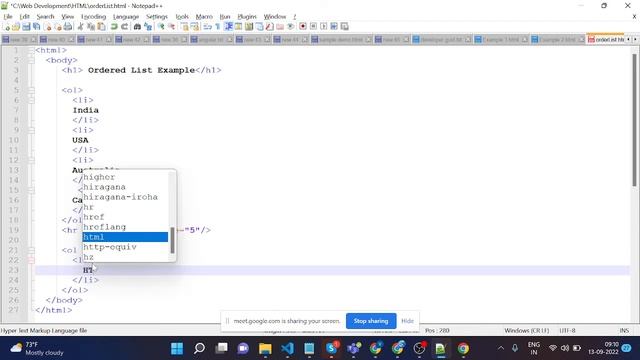Open Visual Studio Code from taskbar

click(287, 349)
